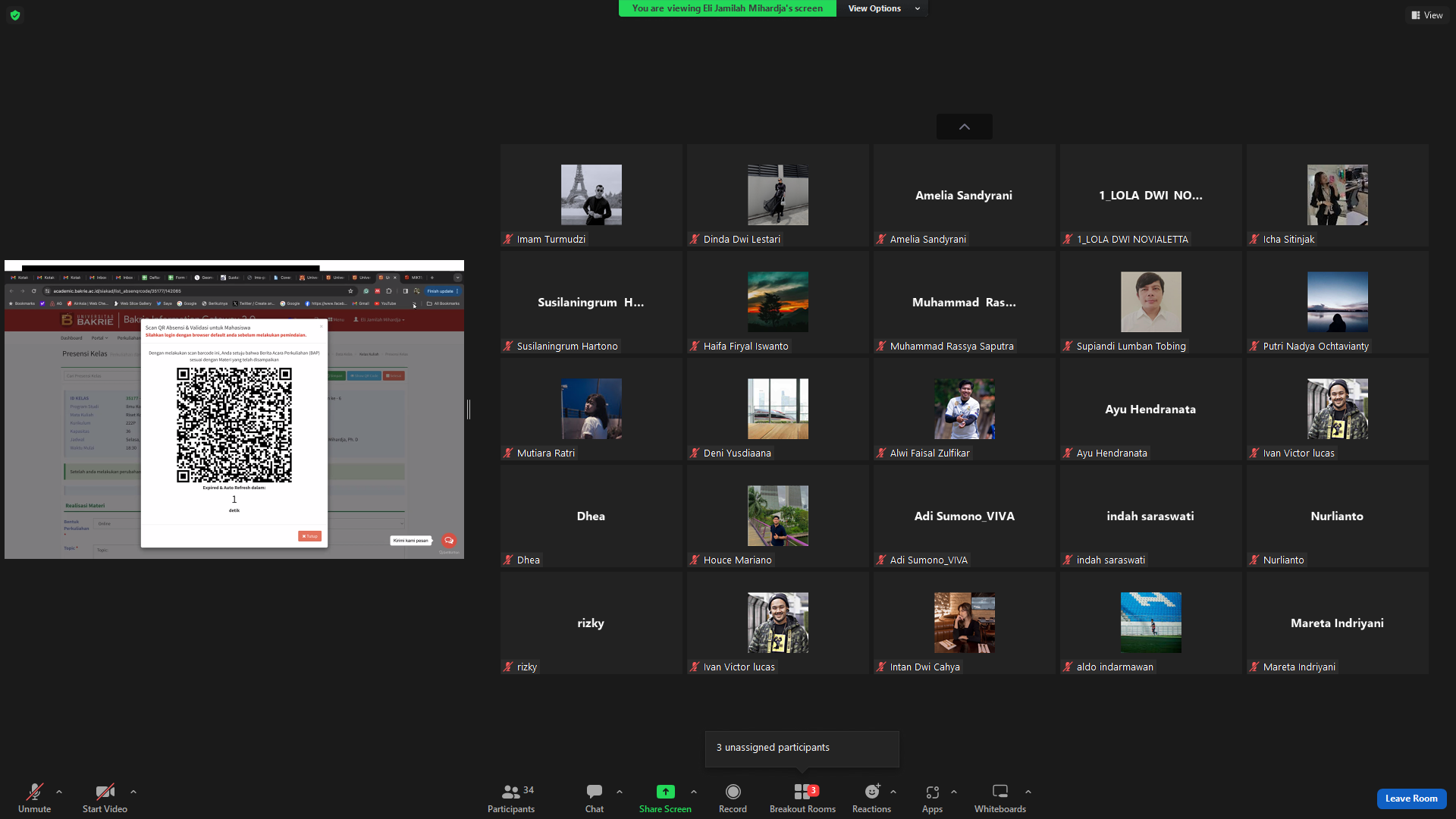Click muted mic icon beside Haifa Firyal Iswanto
Image resolution: width=1456 pixels, height=819 pixels.
click(x=695, y=346)
